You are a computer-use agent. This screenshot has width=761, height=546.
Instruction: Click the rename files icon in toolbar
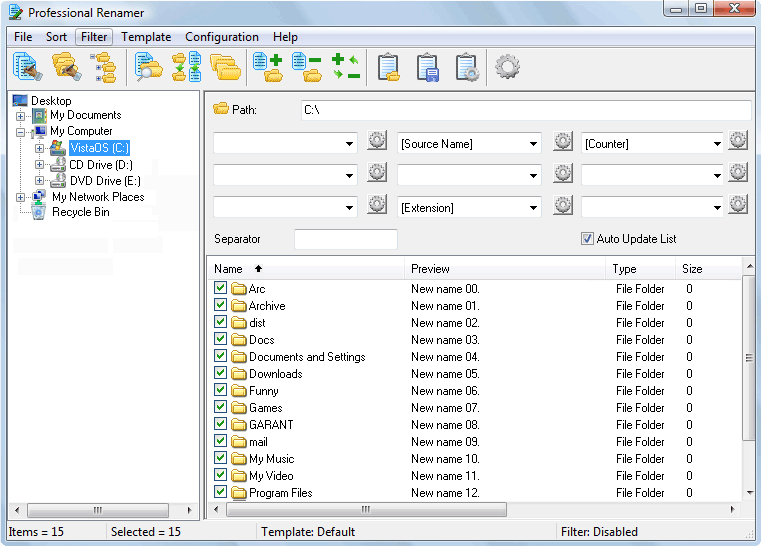27,67
